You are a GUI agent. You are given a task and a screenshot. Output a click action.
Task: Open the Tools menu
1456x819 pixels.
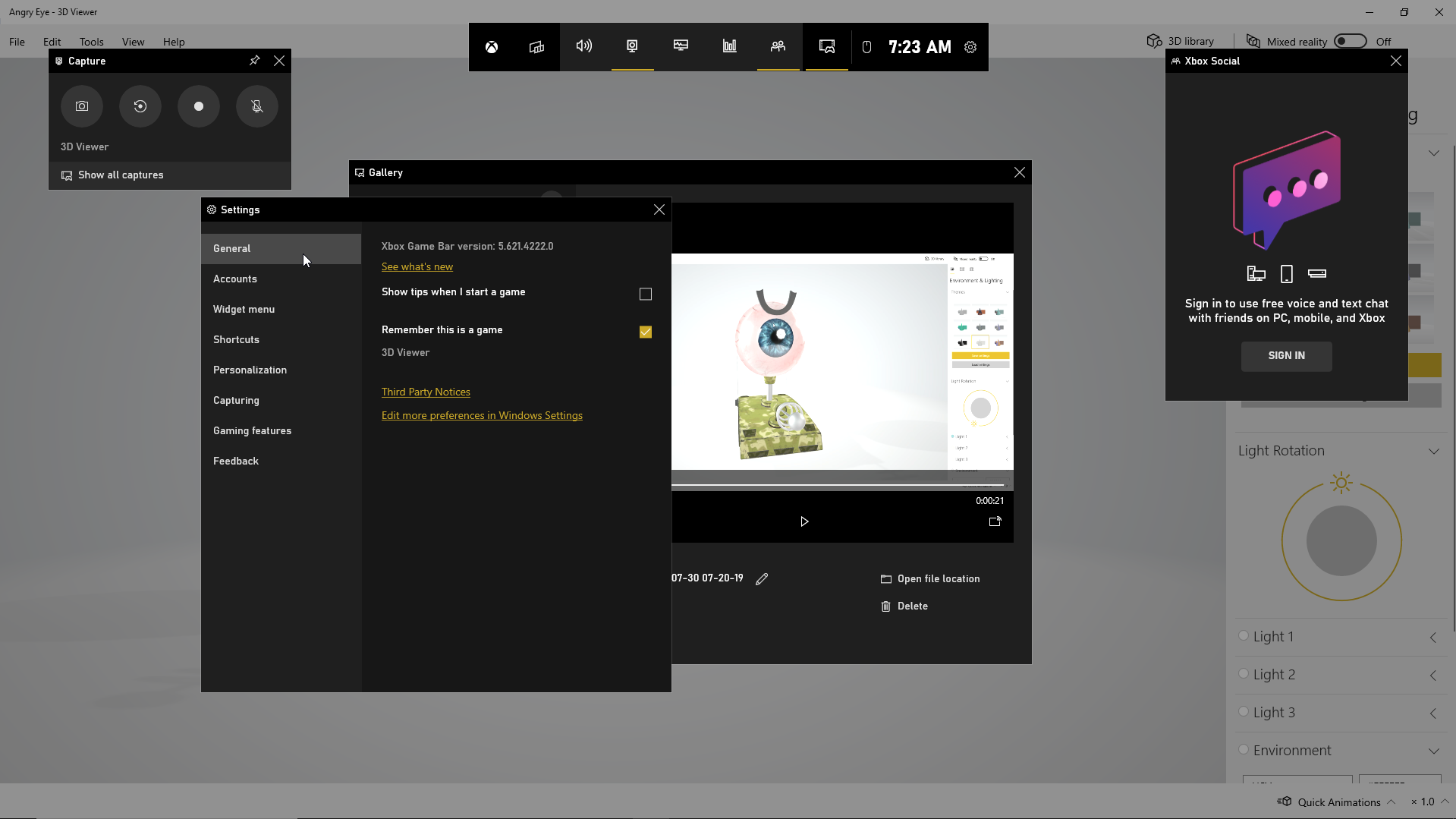tap(91, 42)
